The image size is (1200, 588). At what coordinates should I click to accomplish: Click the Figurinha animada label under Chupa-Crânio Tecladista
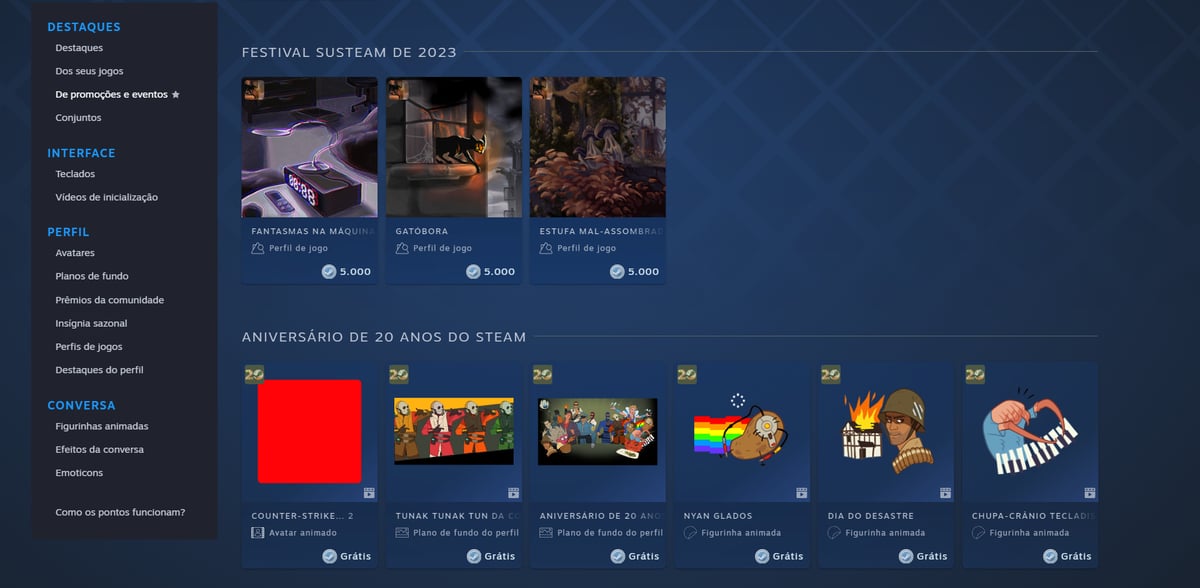pos(1030,533)
